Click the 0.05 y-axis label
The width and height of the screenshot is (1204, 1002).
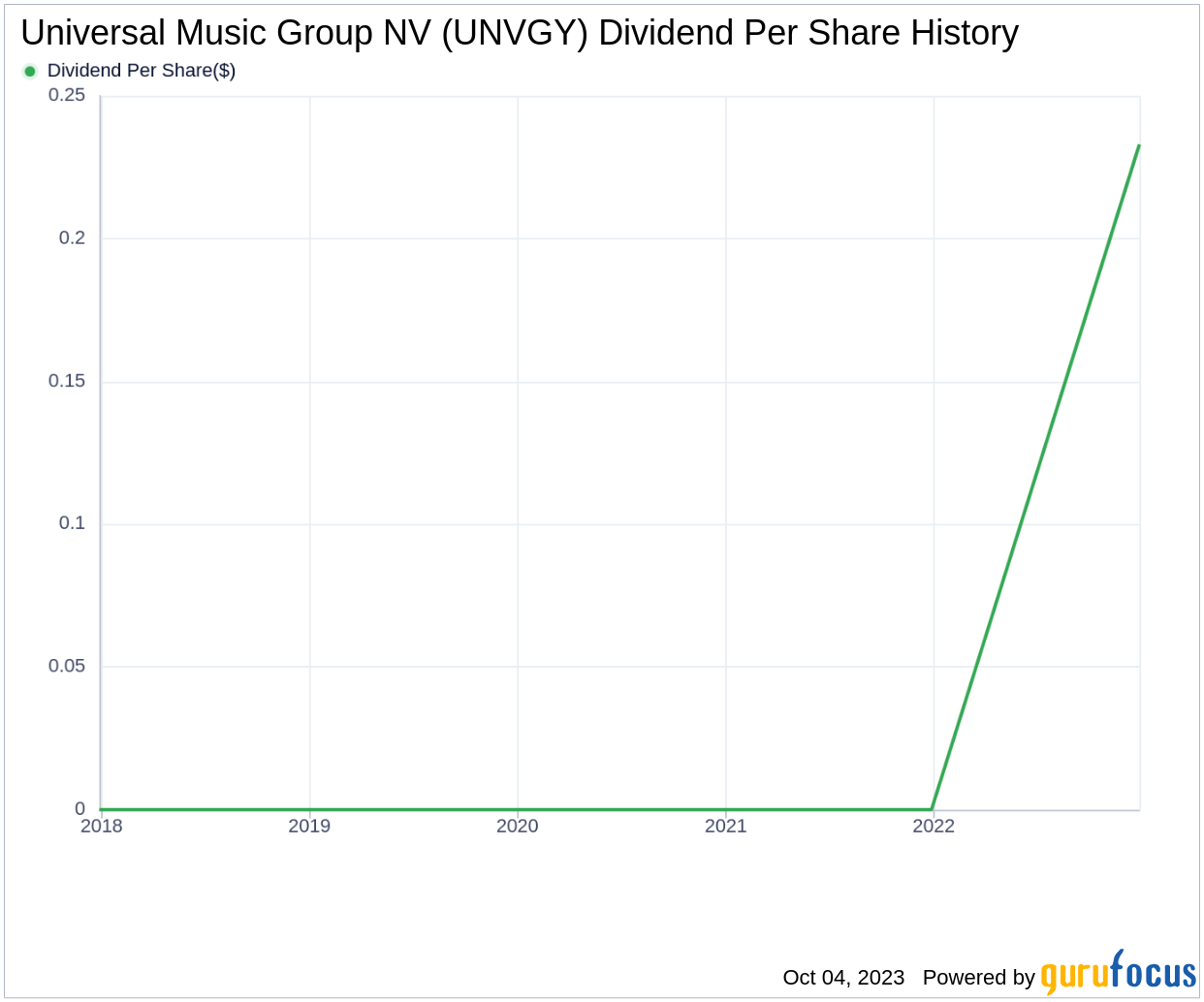67,666
